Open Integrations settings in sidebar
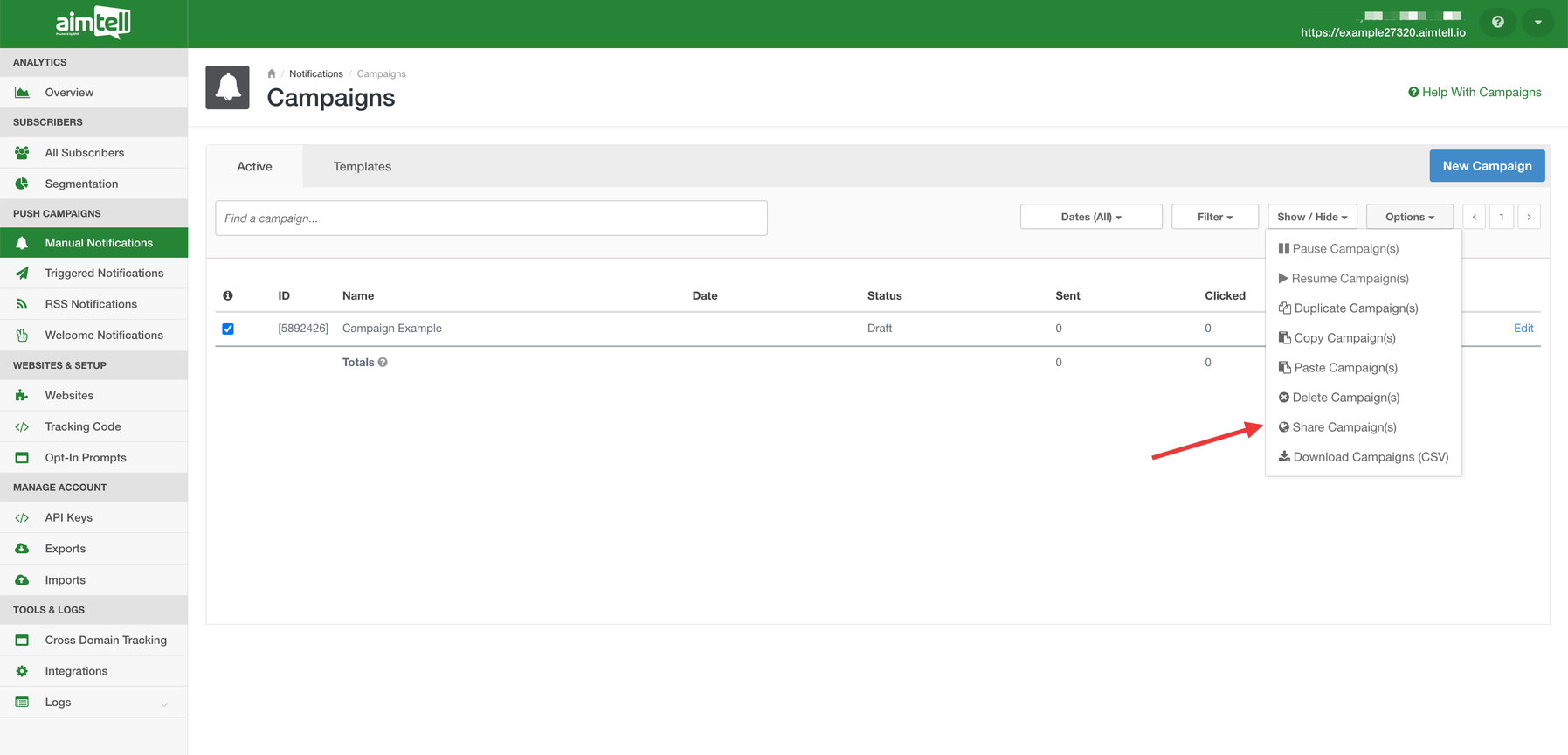This screenshot has width=1568, height=755. click(x=76, y=671)
